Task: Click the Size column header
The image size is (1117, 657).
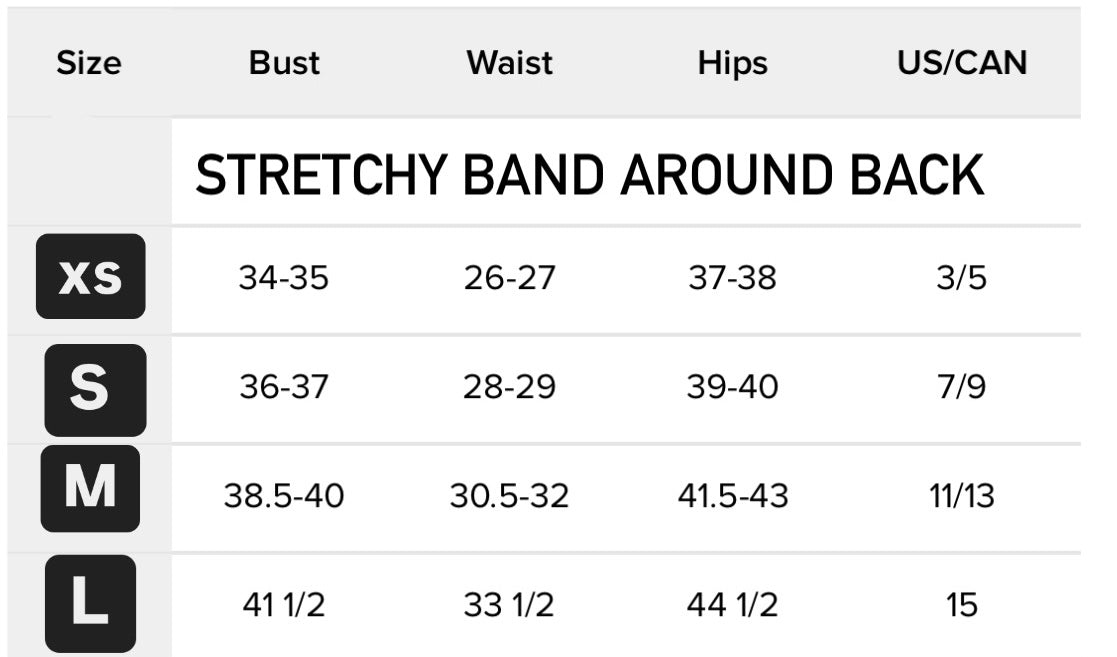Action: click(x=88, y=63)
